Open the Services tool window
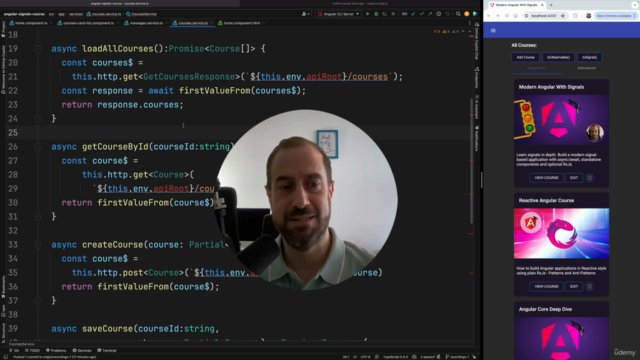640x360 pixels. 82,350
